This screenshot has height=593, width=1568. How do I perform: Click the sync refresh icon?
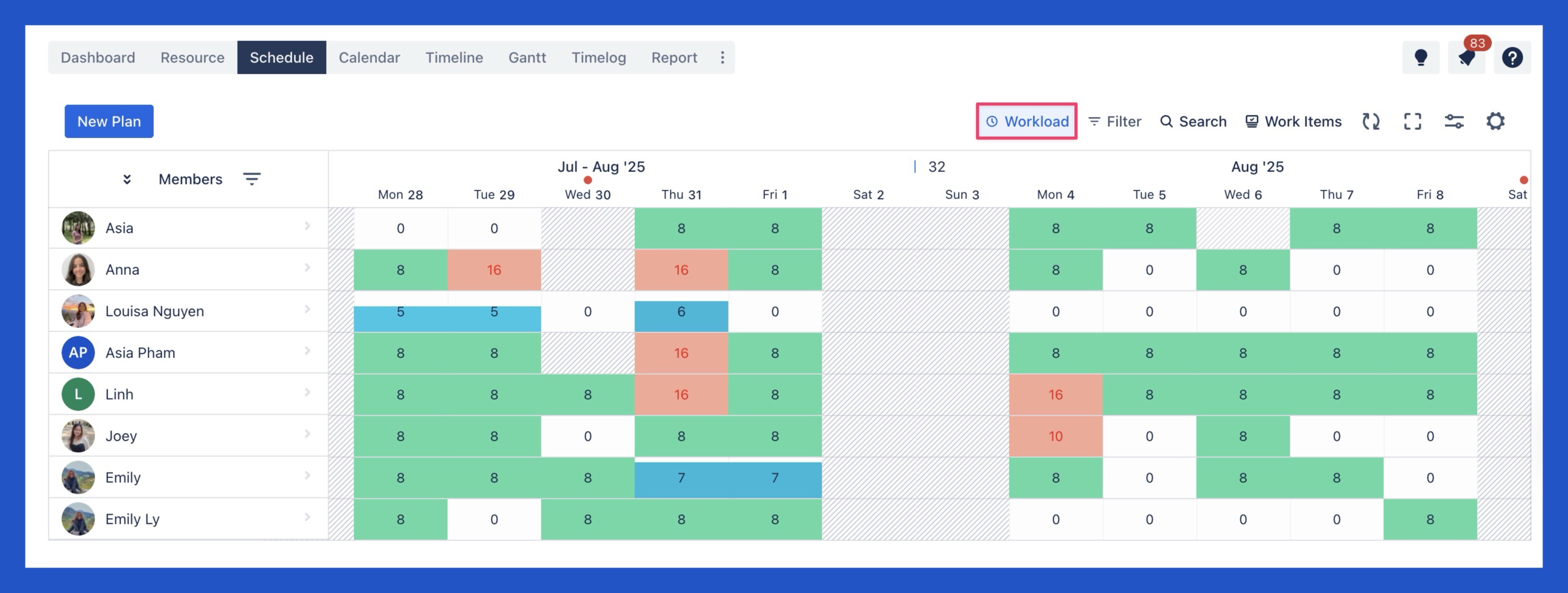coord(1371,122)
